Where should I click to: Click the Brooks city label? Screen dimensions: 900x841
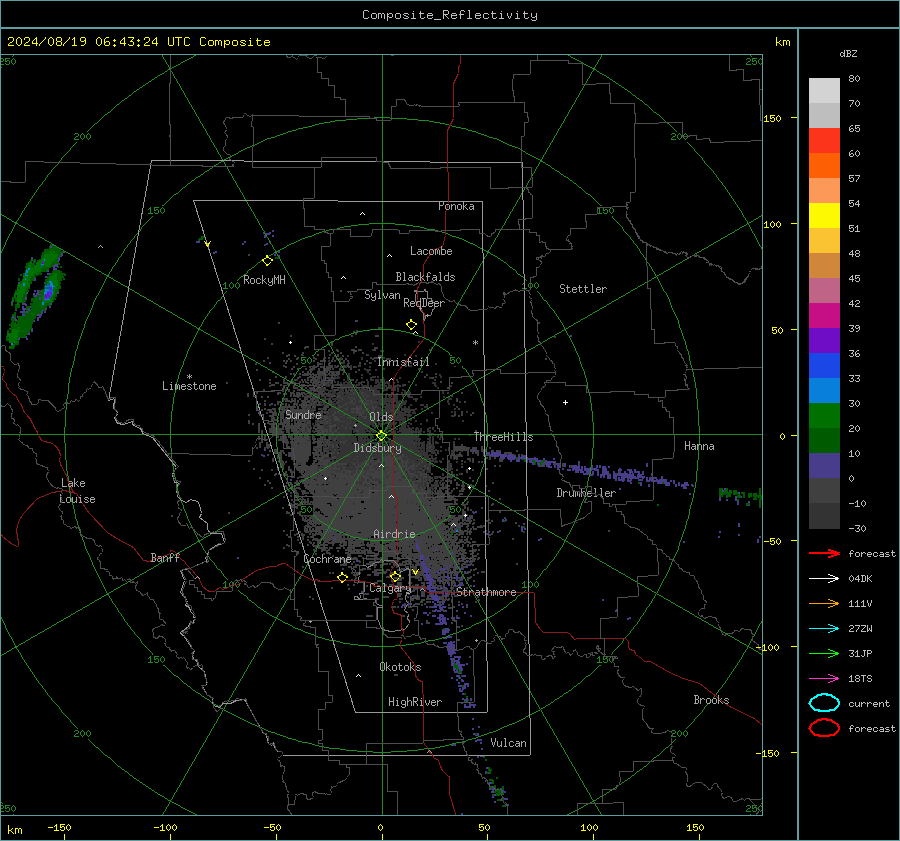tap(711, 700)
